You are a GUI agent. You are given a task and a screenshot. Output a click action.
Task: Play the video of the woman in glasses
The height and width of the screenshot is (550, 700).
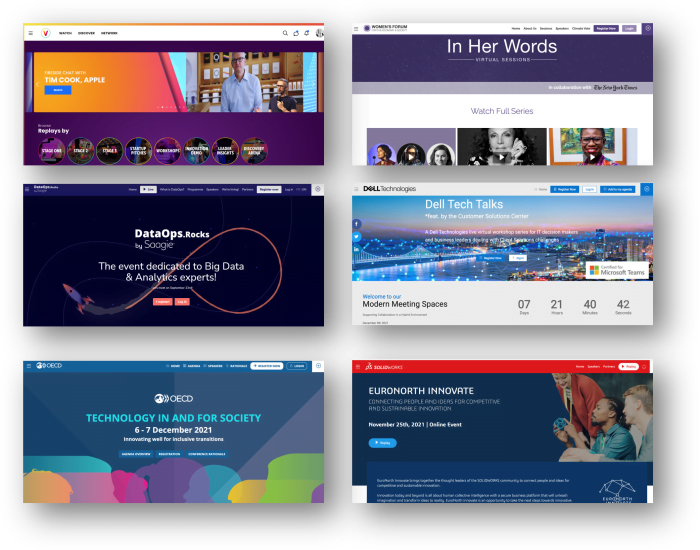point(592,157)
